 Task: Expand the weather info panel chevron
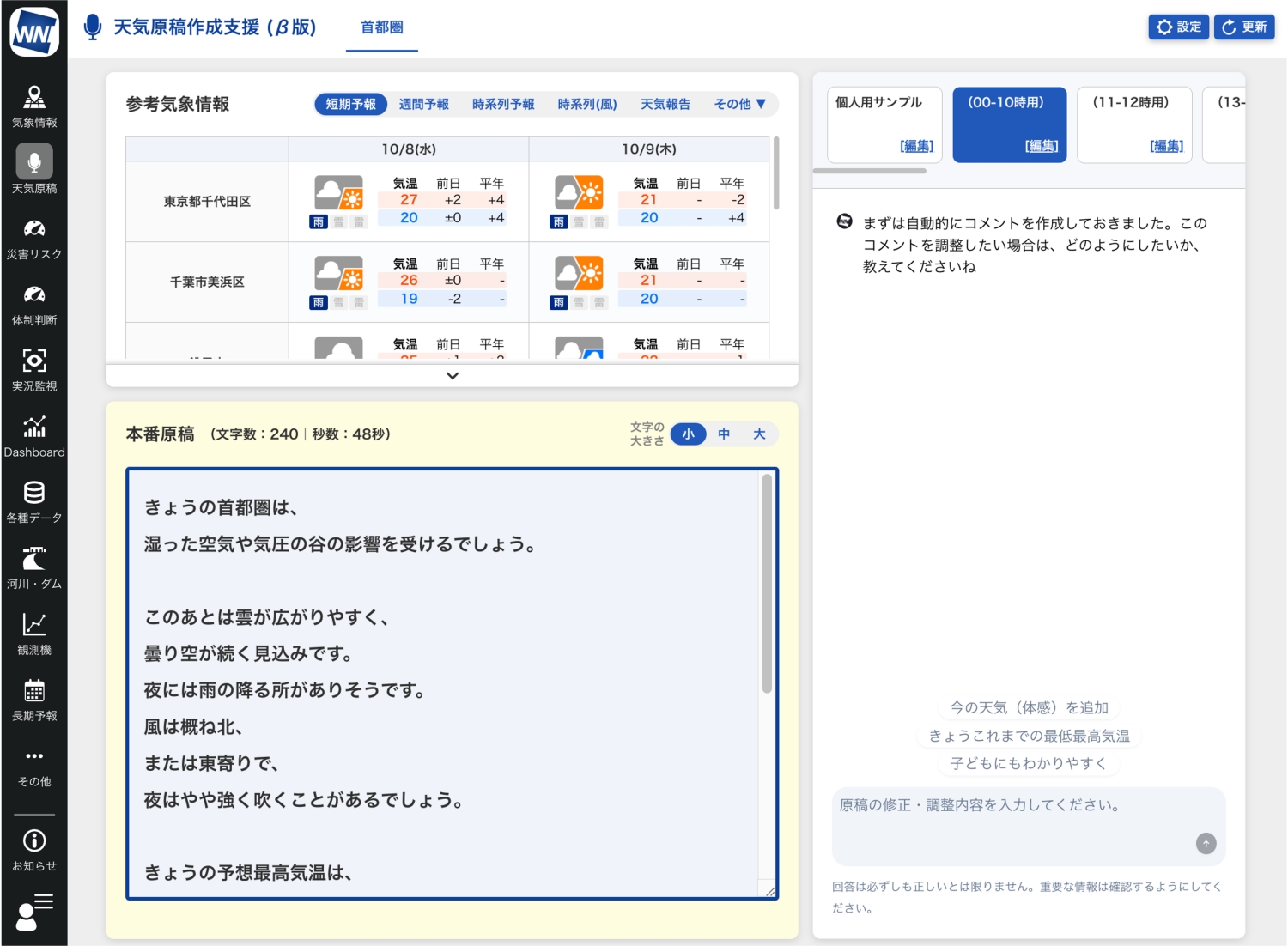click(x=453, y=376)
